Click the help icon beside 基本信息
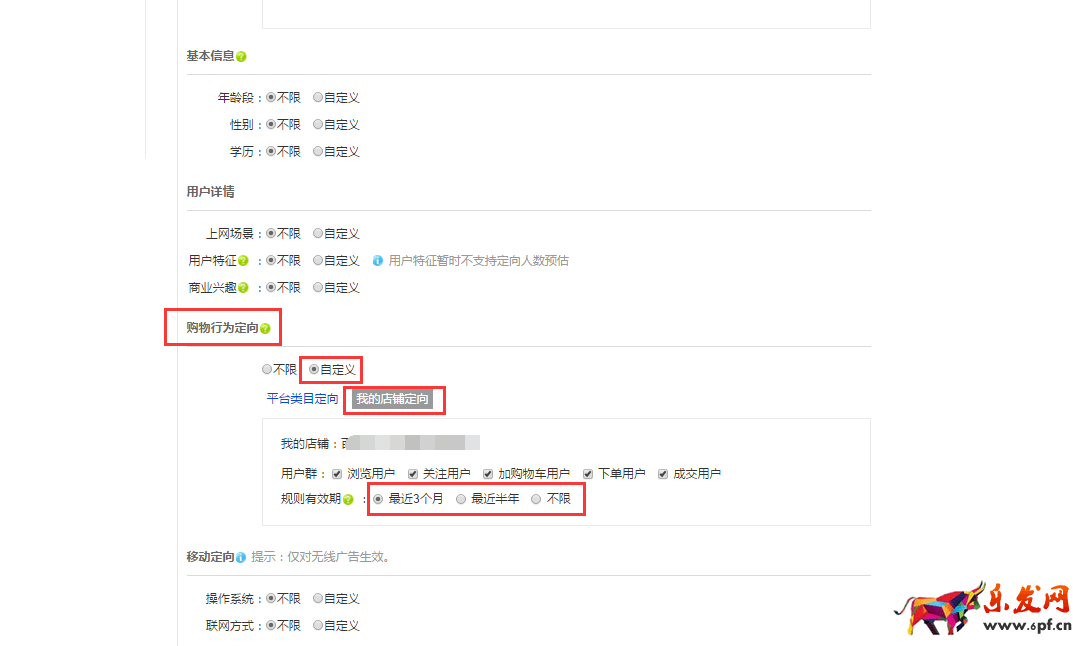This screenshot has width=1082, height=646. click(241, 57)
